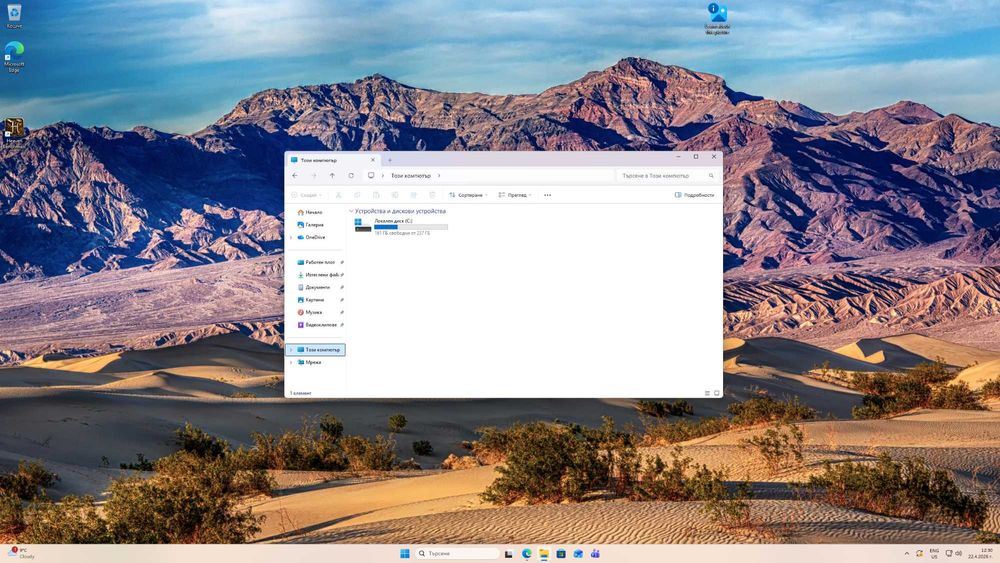The width and height of the screenshot is (1000, 563).
Task: Open weather widget on taskbar
Action: (21, 553)
